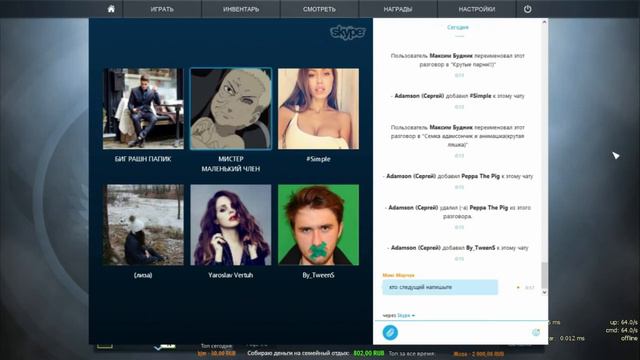Click the Yaroslav Vertuh name label
The width and height of the screenshot is (640, 360).
[x=231, y=276]
